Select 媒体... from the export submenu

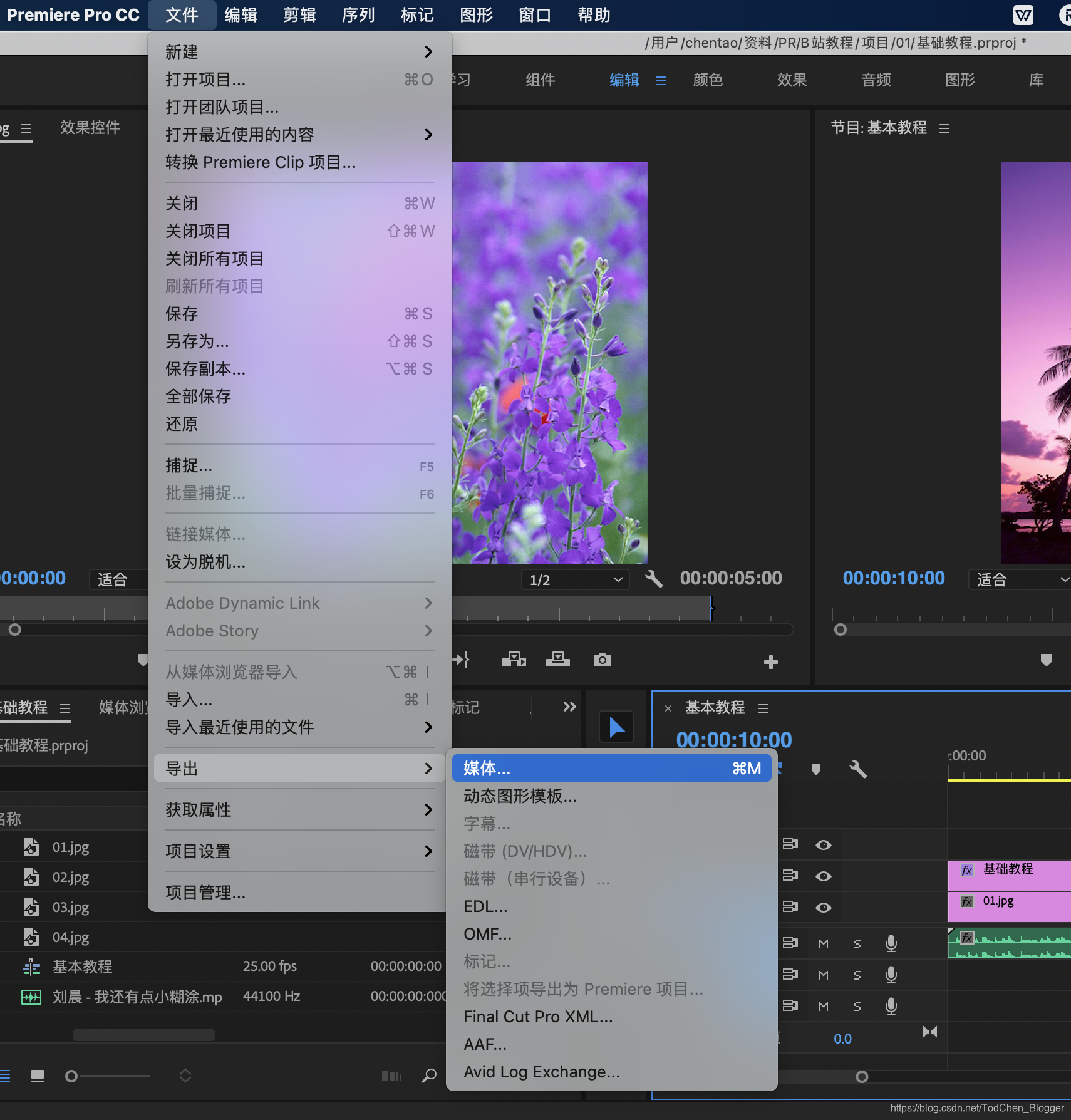[488, 768]
